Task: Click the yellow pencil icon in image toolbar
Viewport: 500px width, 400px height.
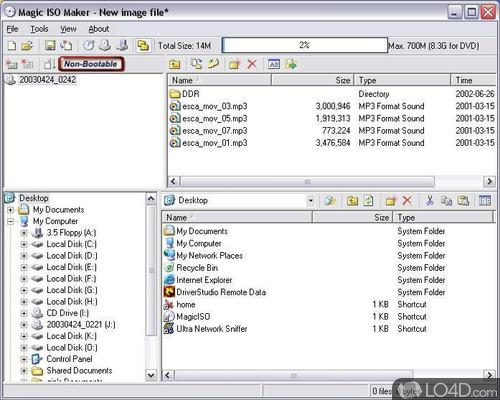Action: tap(213, 64)
